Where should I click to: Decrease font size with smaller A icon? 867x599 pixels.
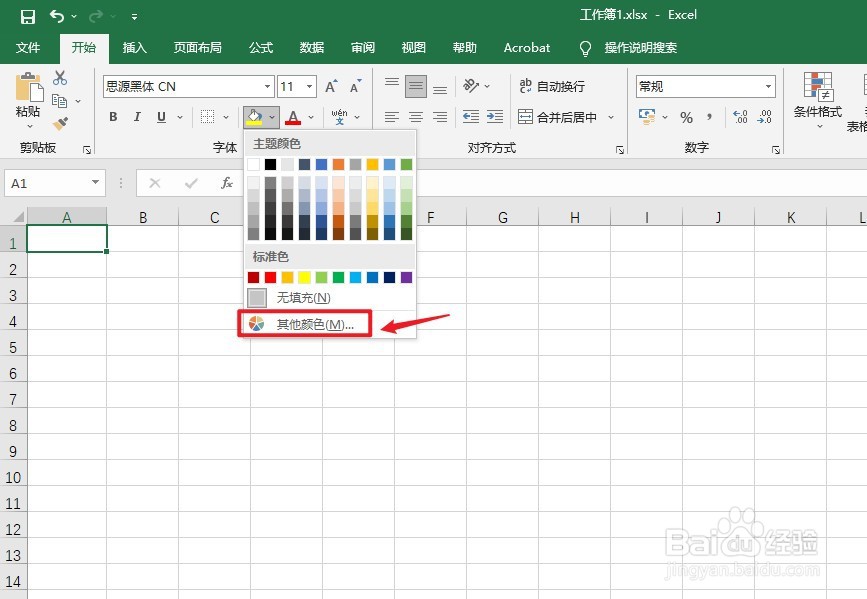(x=355, y=86)
